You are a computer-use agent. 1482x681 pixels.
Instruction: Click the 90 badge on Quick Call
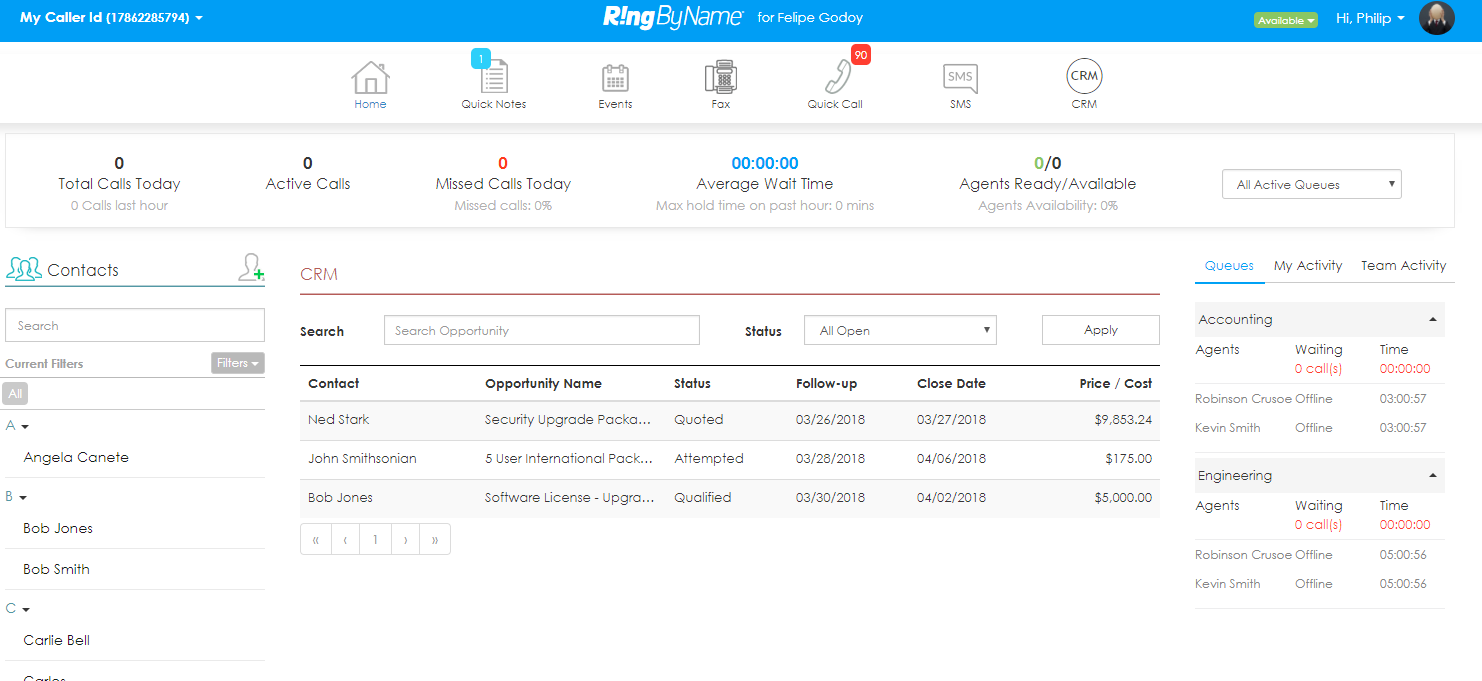pos(861,55)
